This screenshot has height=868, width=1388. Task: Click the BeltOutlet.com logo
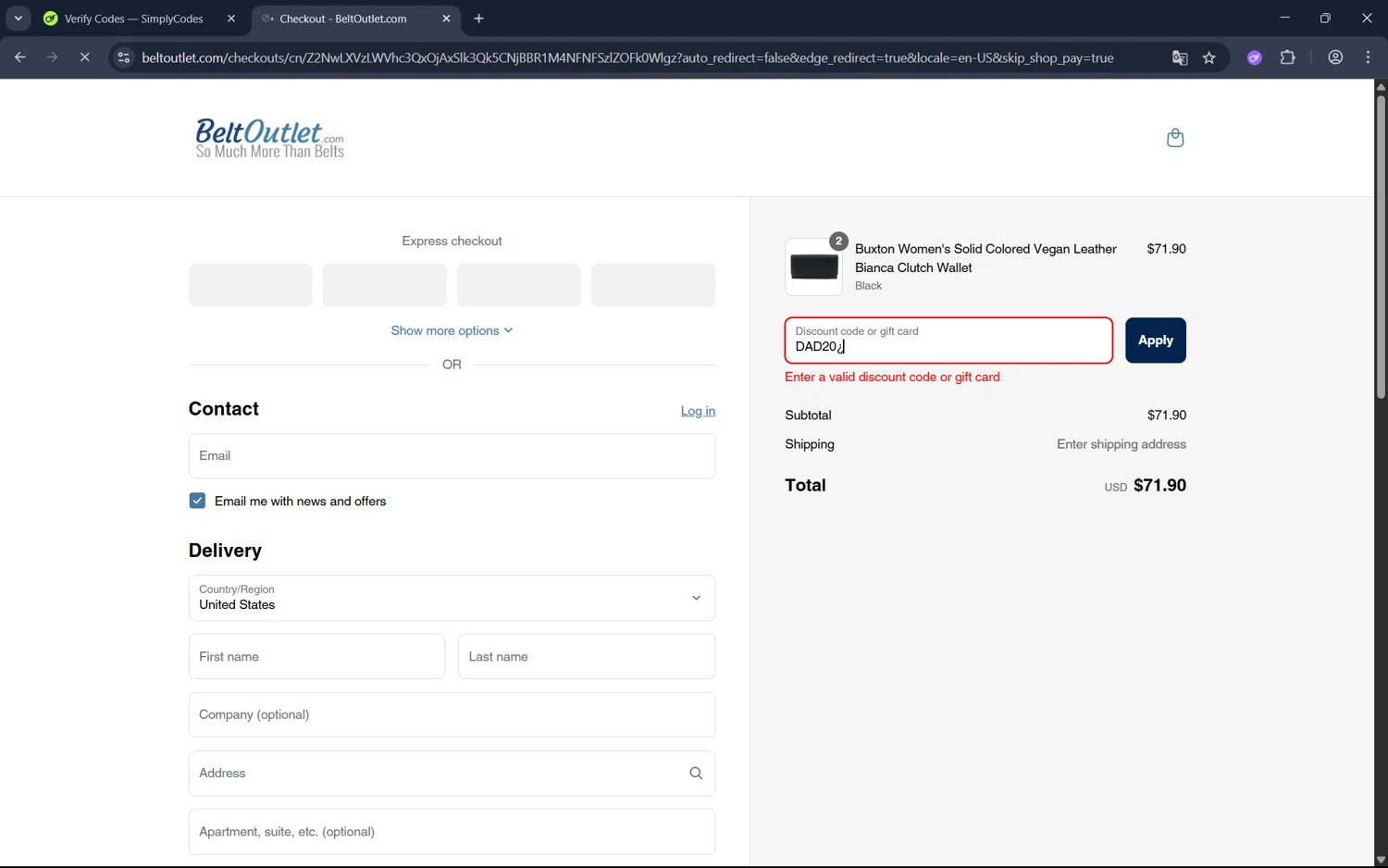coord(269,138)
